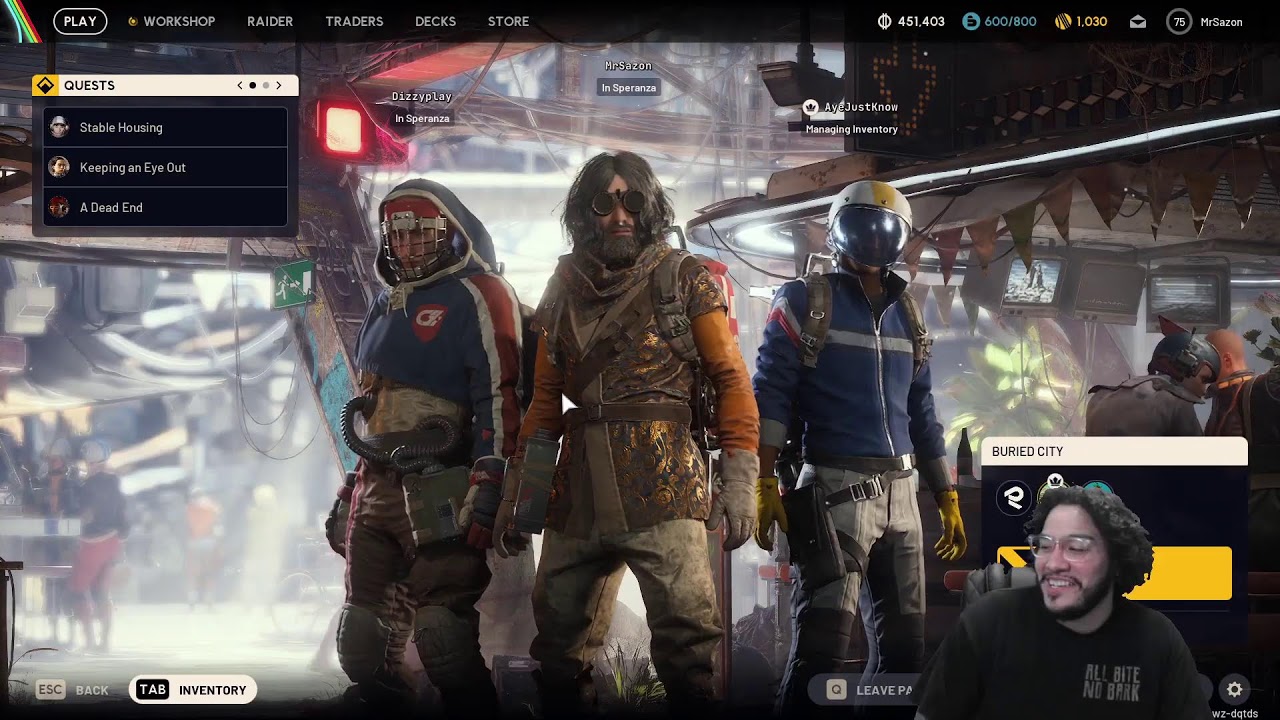Open the mail envelope icon
This screenshot has height=720, width=1280.
[x=1138, y=21]
